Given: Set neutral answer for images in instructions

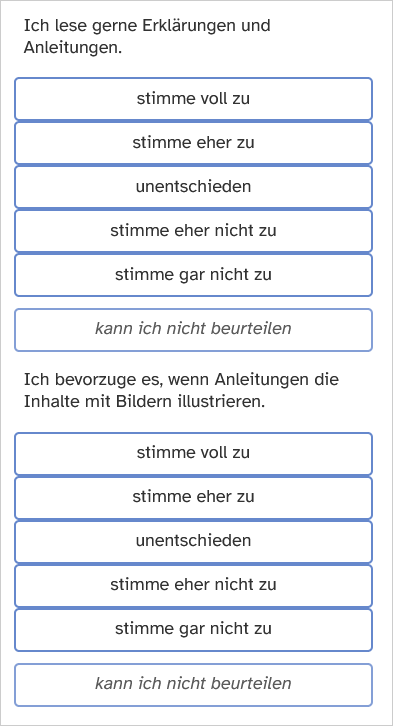Looking at the screenshot, I should click(193, 542).
